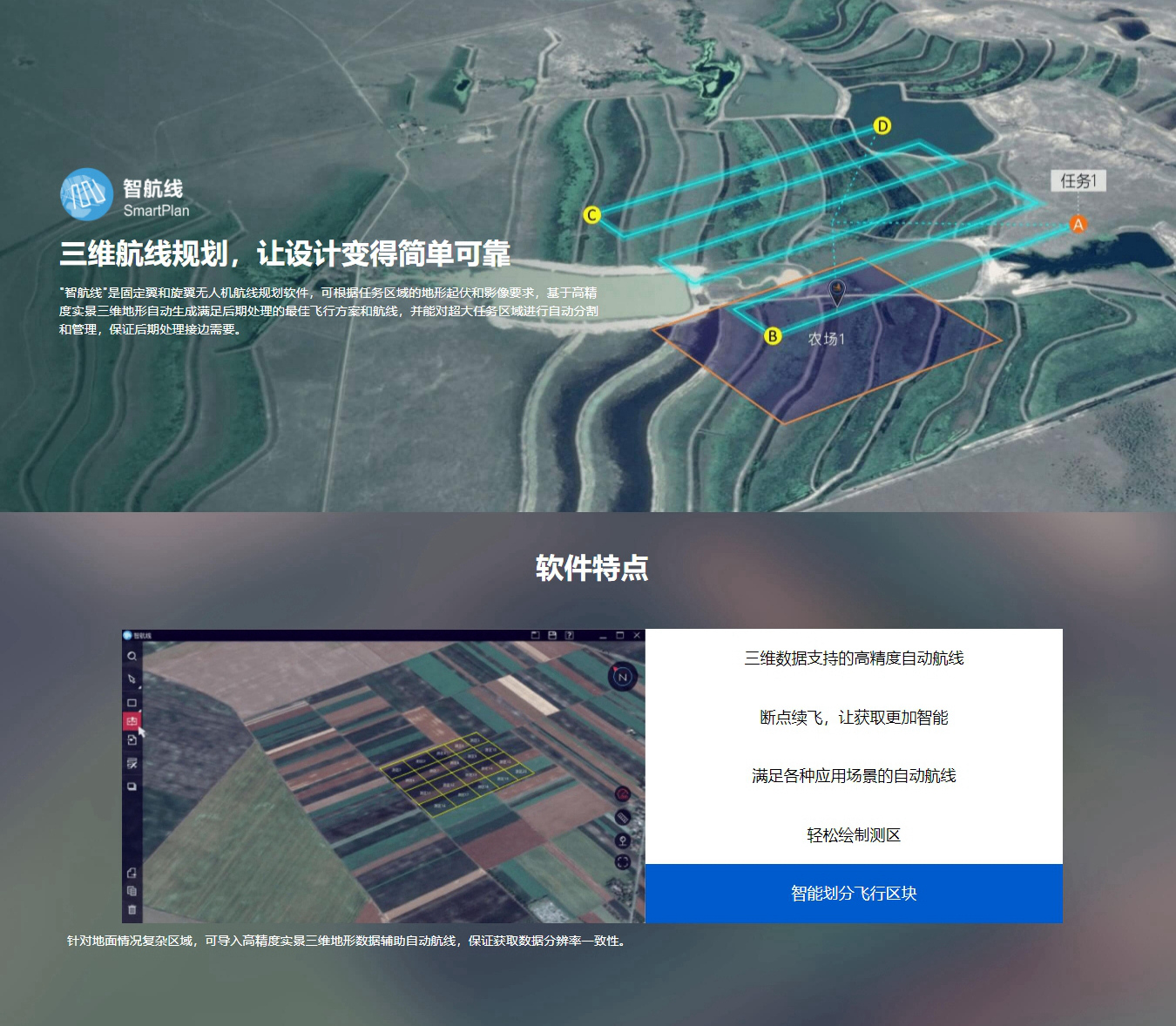Choose 满足各种应用场景的自动航线 in the list
This screenshot has height=1026, width=1176.
[854, 776]
